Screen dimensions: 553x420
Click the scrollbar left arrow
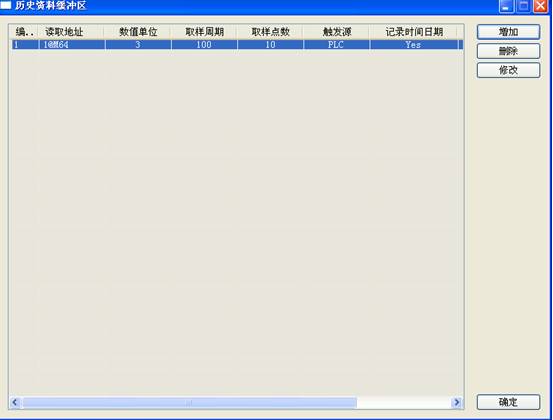pyautogui.click(x=15, y=402)
